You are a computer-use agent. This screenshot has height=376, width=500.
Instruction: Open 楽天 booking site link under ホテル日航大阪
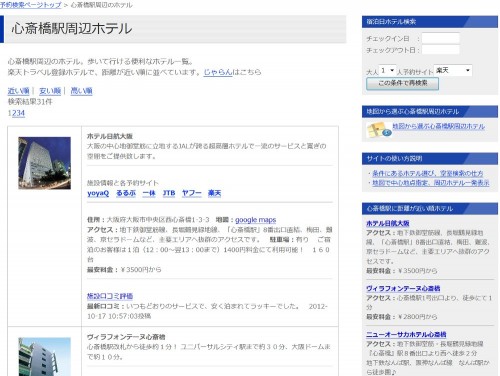coord(214,193)
